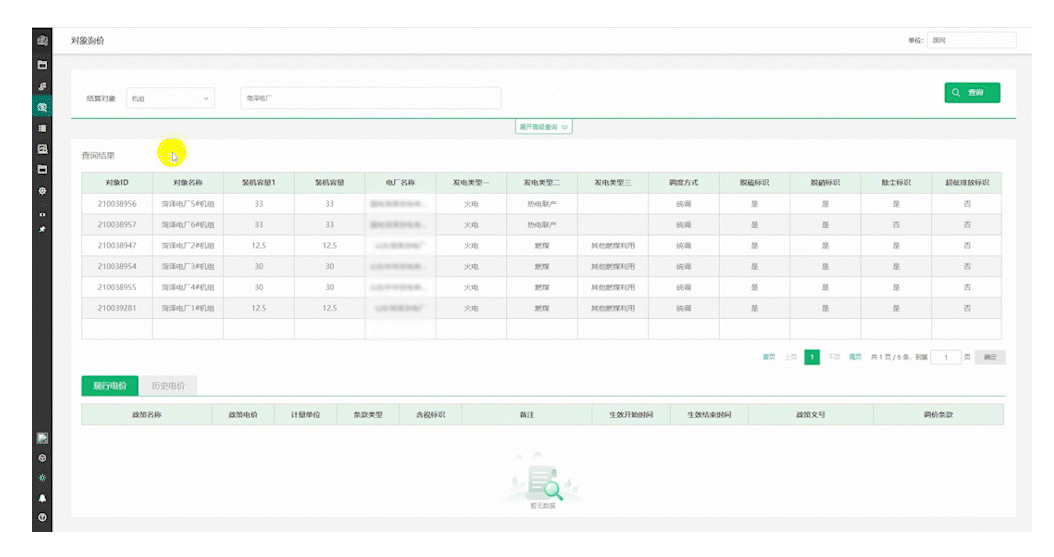This screenshot has width=1054, height=557.
Task: Click the pin icon in the left sidebar
Action: point(42,229)
